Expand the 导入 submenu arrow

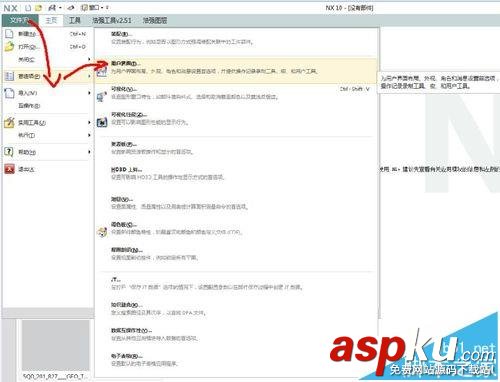tap(89, 93)
